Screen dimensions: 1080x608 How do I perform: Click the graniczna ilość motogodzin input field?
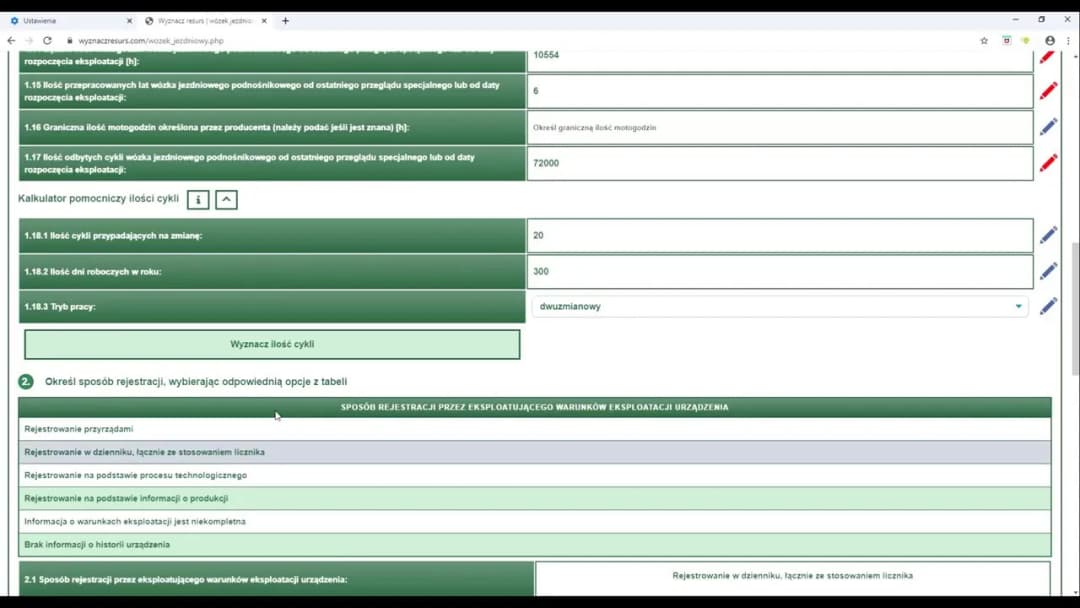click(x=779, y=128)
